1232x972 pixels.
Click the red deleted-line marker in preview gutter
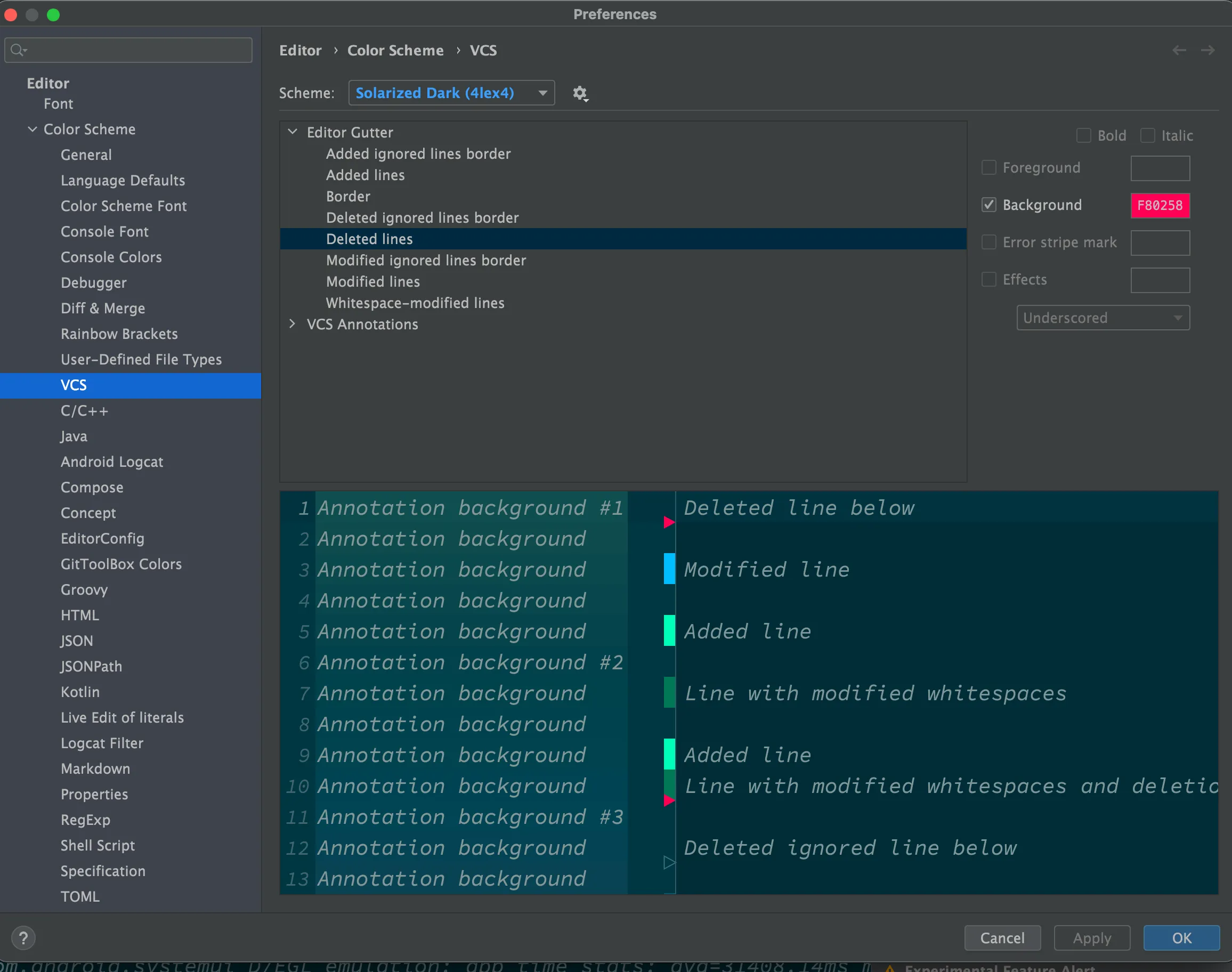(x=669, y=522)
